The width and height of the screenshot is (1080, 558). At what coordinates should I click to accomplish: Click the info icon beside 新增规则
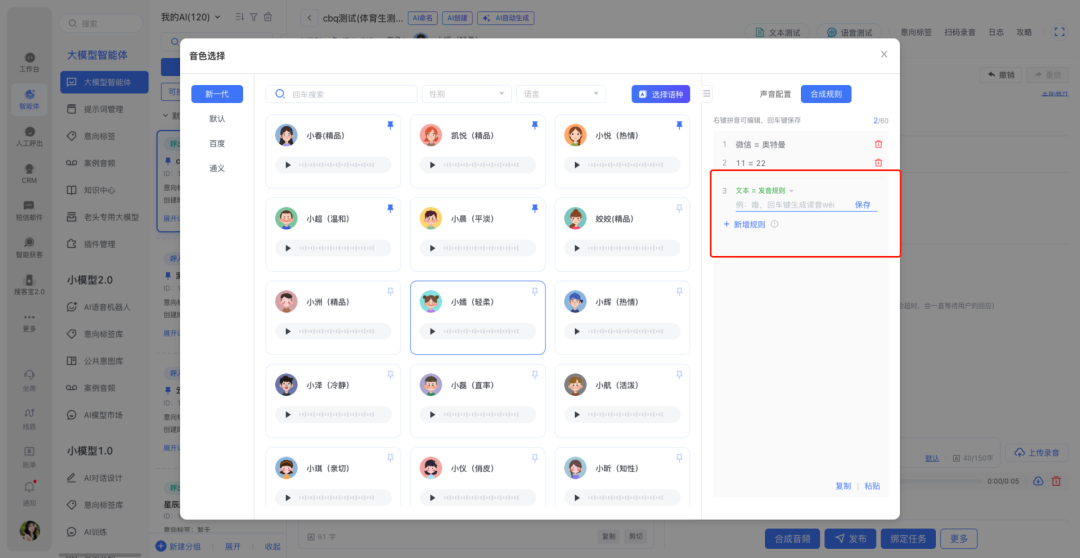(775, 225)
